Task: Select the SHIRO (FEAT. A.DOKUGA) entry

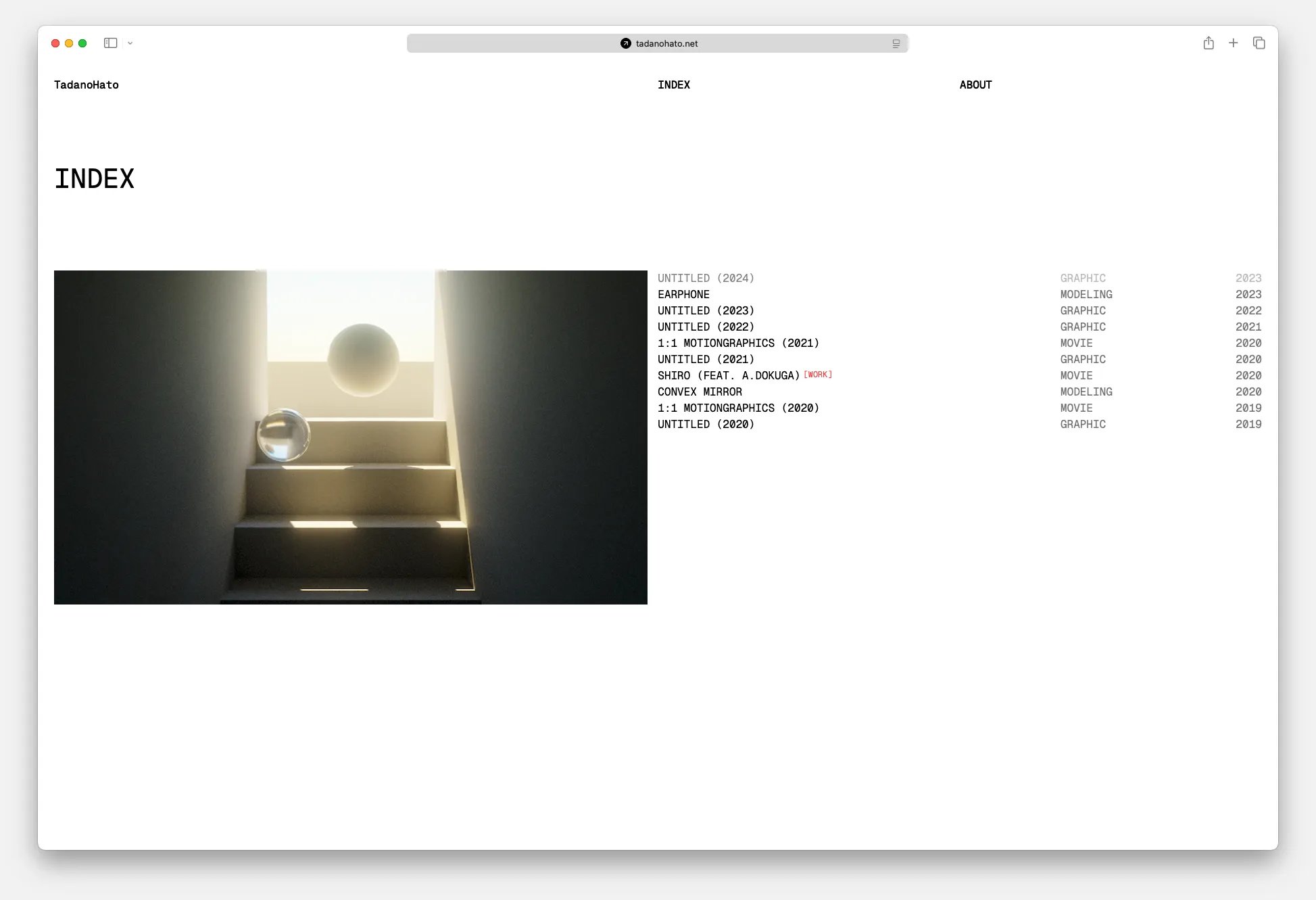Action: click(729, 375)
